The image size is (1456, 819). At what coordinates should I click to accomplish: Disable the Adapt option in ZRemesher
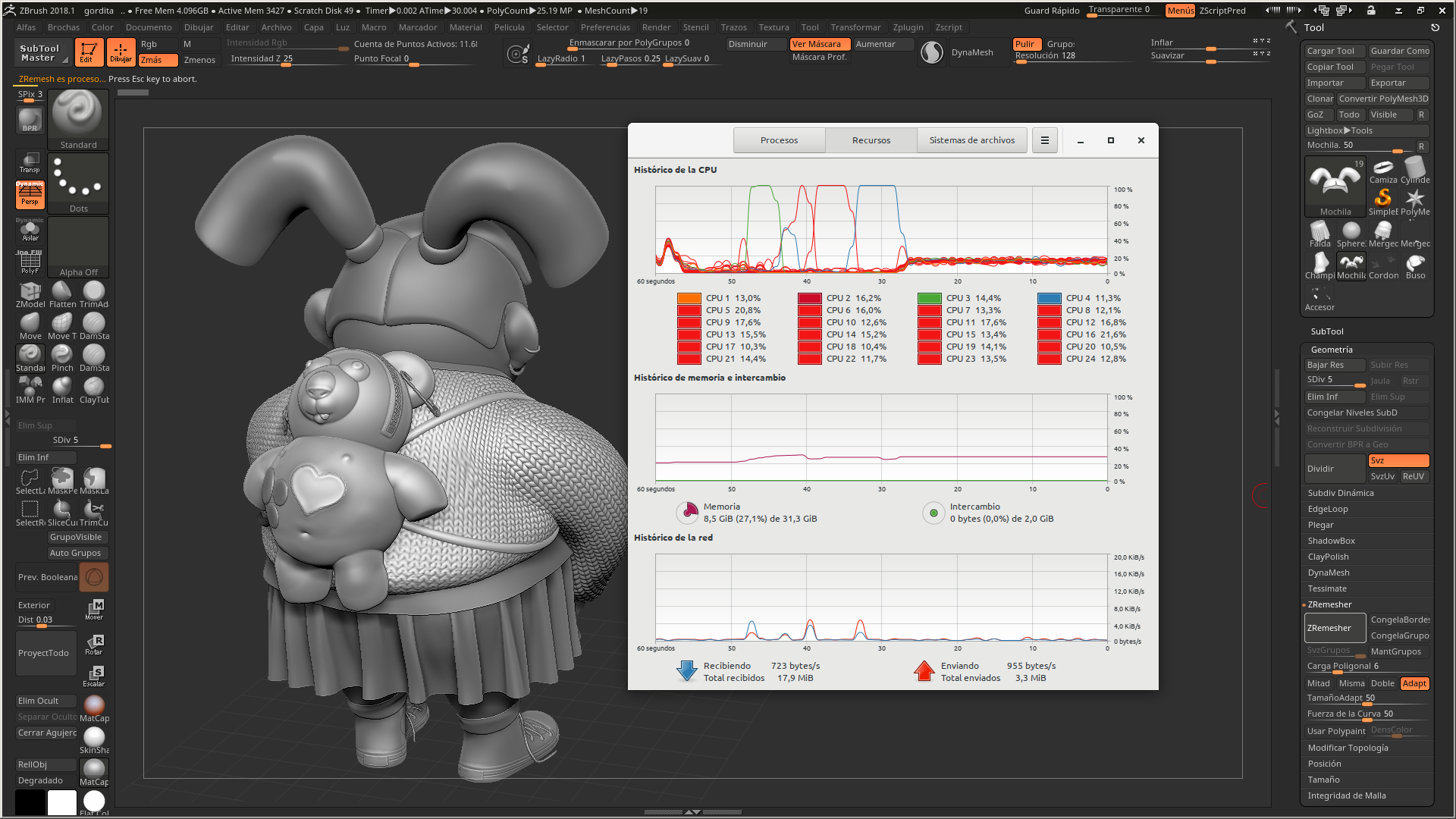(1414, 683)
